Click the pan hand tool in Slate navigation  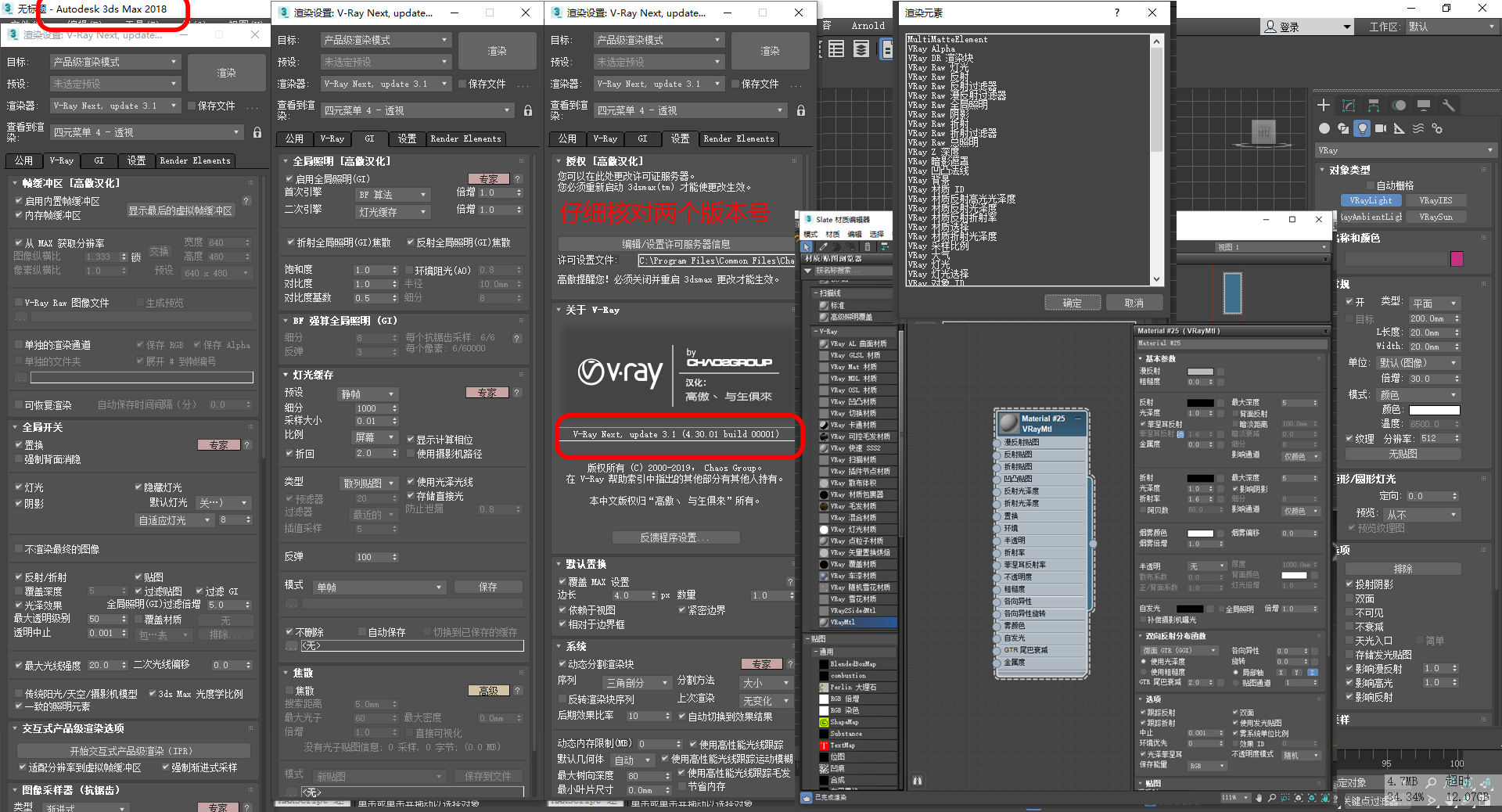[x=1259, y=798]
